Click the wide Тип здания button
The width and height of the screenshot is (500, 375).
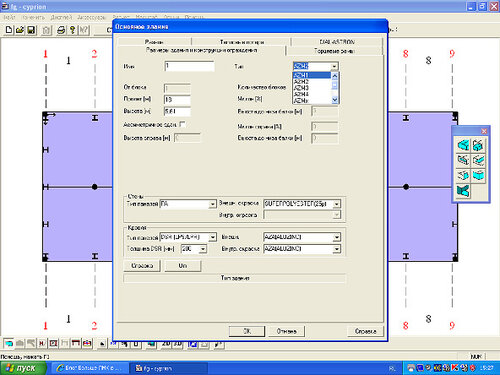pos(235,278)
